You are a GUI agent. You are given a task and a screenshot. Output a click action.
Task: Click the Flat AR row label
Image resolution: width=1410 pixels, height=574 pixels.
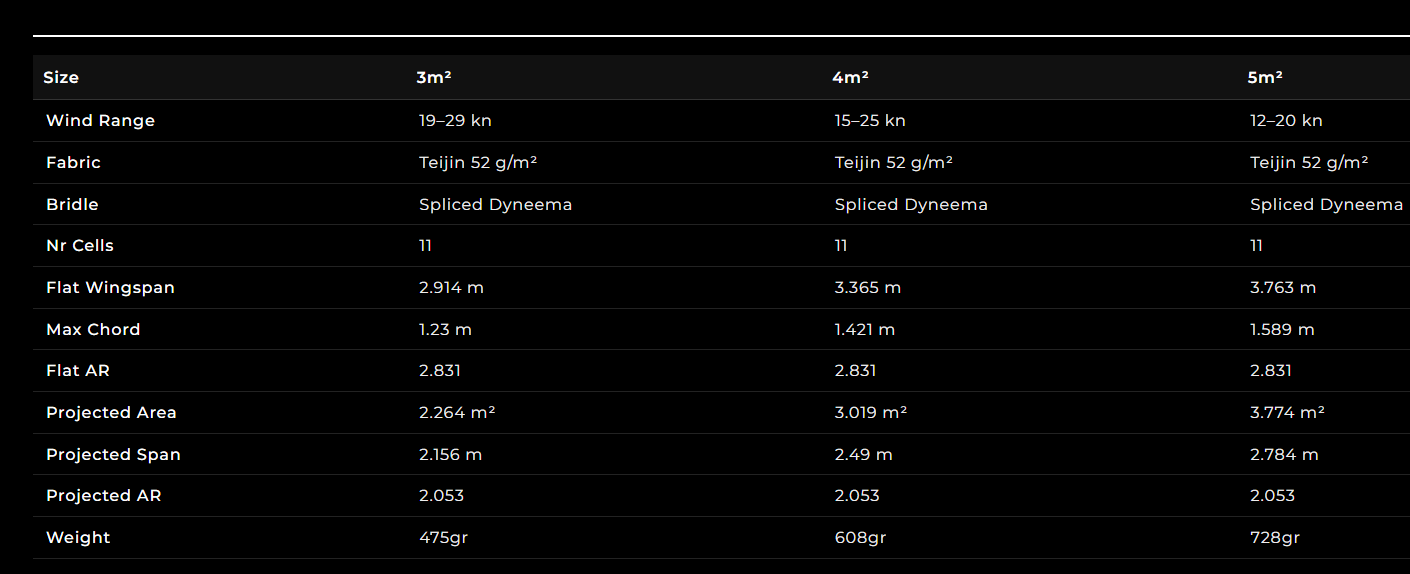tap(78, 371)
